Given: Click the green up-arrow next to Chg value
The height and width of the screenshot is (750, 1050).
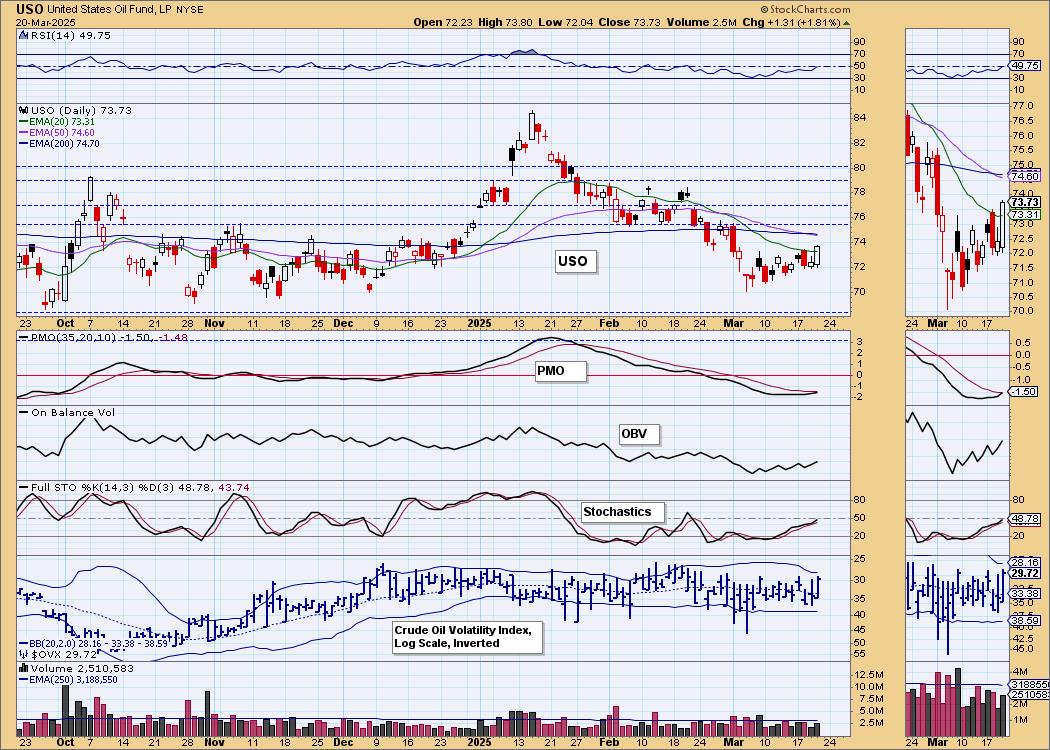Looking at the screenshot, I should point(846,22).
